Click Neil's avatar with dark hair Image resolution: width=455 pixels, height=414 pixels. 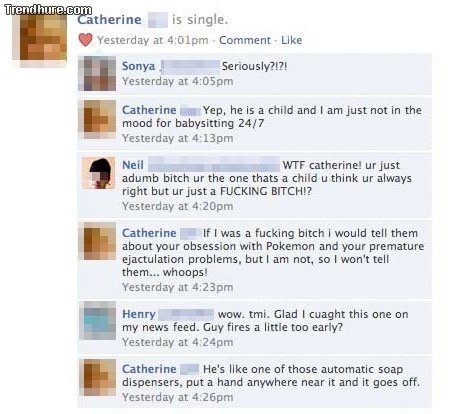99,173
